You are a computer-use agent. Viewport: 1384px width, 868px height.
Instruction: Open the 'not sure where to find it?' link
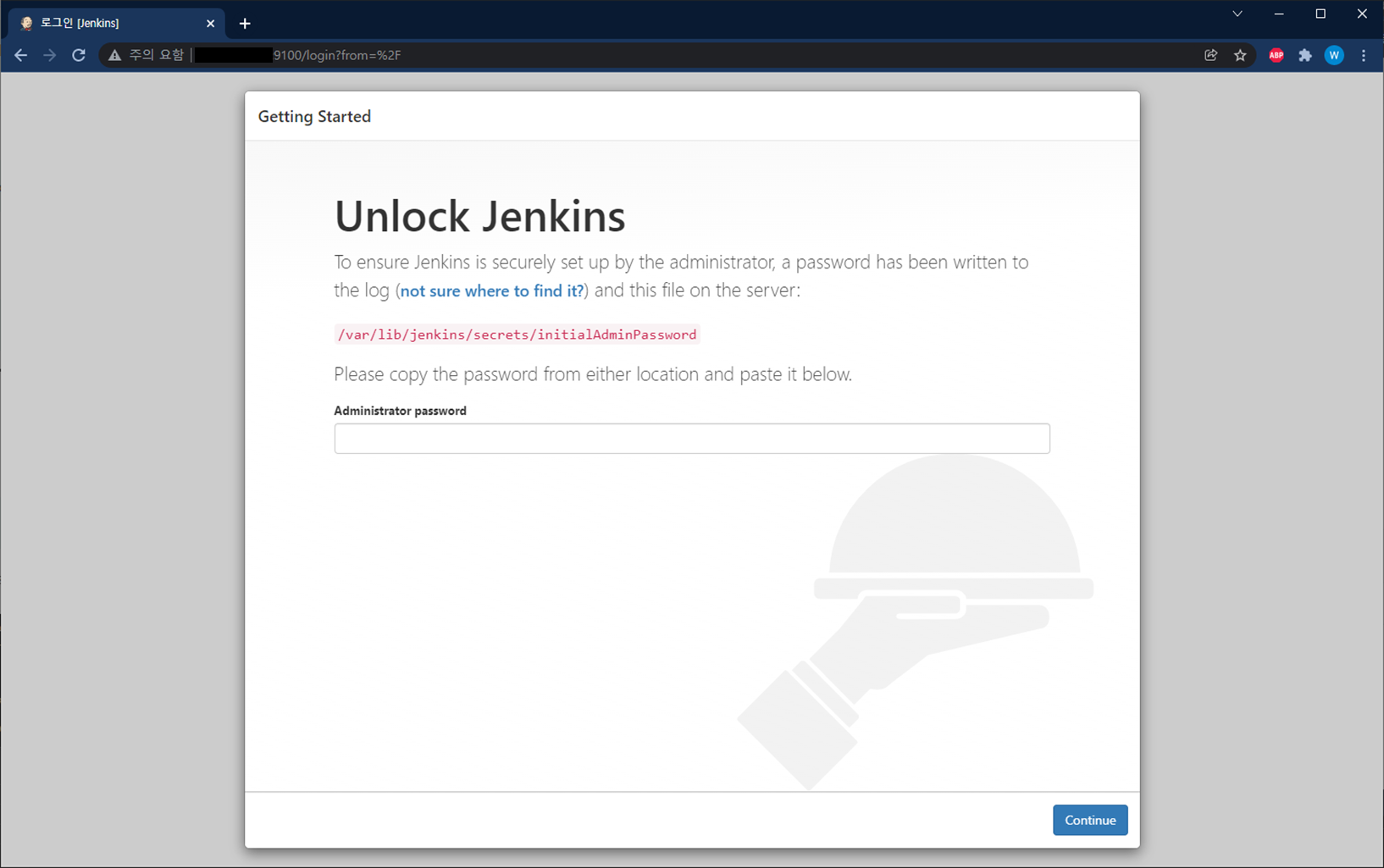point(492,290)
